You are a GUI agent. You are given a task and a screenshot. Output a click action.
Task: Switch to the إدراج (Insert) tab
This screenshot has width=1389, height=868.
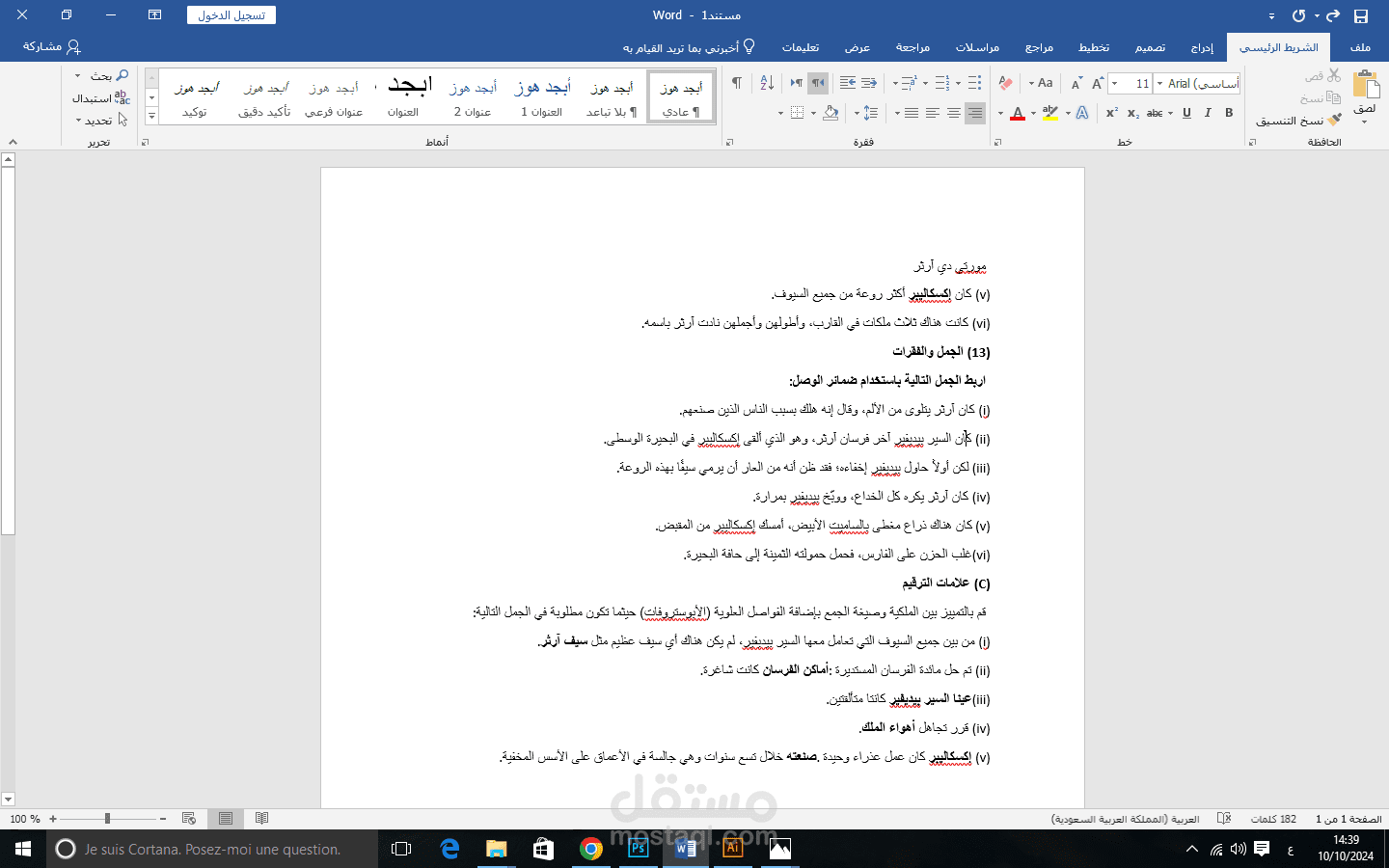coord(1202,47)
